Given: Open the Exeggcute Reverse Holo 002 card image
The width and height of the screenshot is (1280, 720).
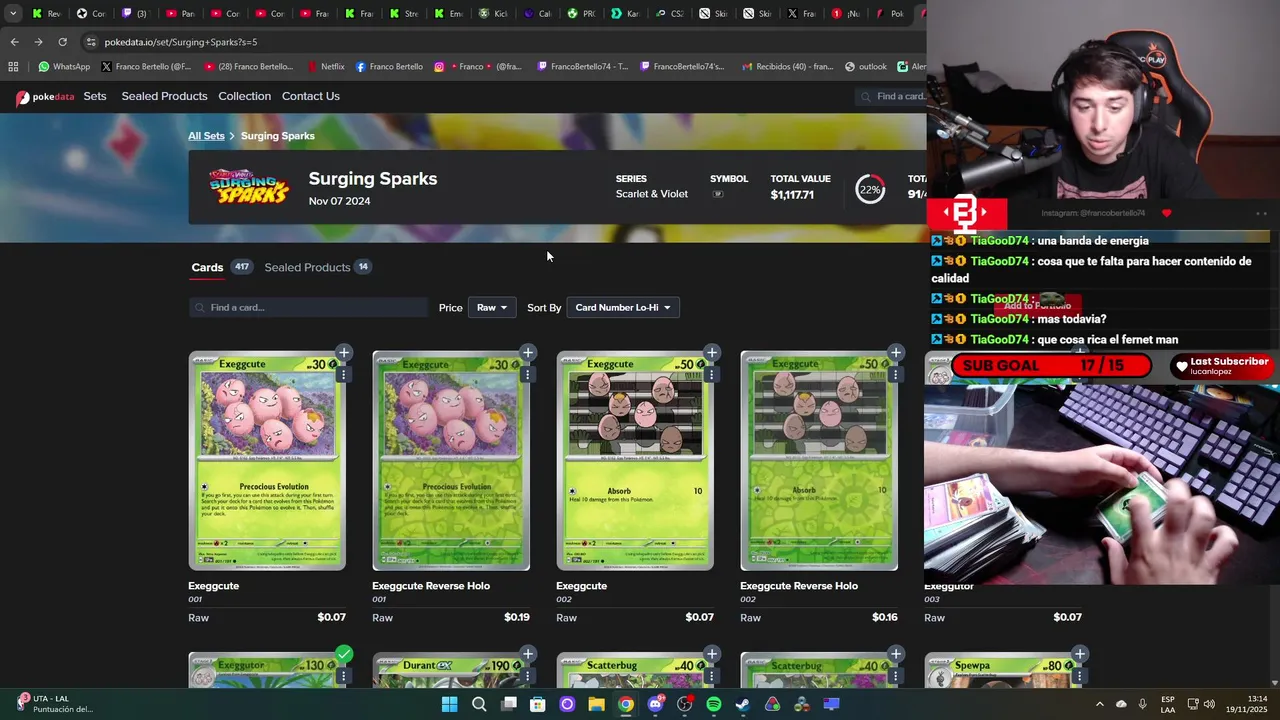Looking at the screenshot, I should pos(819,461).
